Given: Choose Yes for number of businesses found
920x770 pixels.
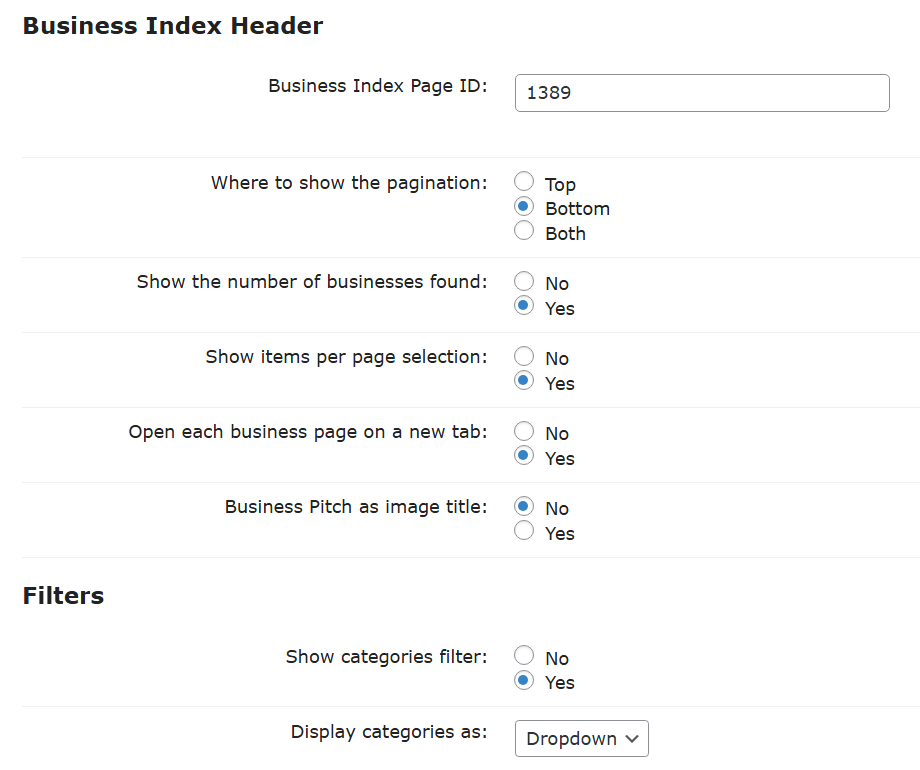Looking at the screenshot, I should tap(524, 306).
